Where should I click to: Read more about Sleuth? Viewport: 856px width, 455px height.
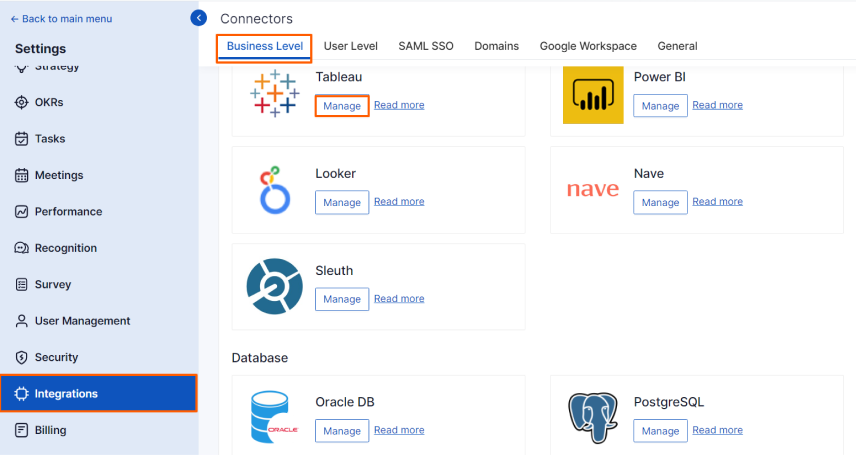(399, 298)
